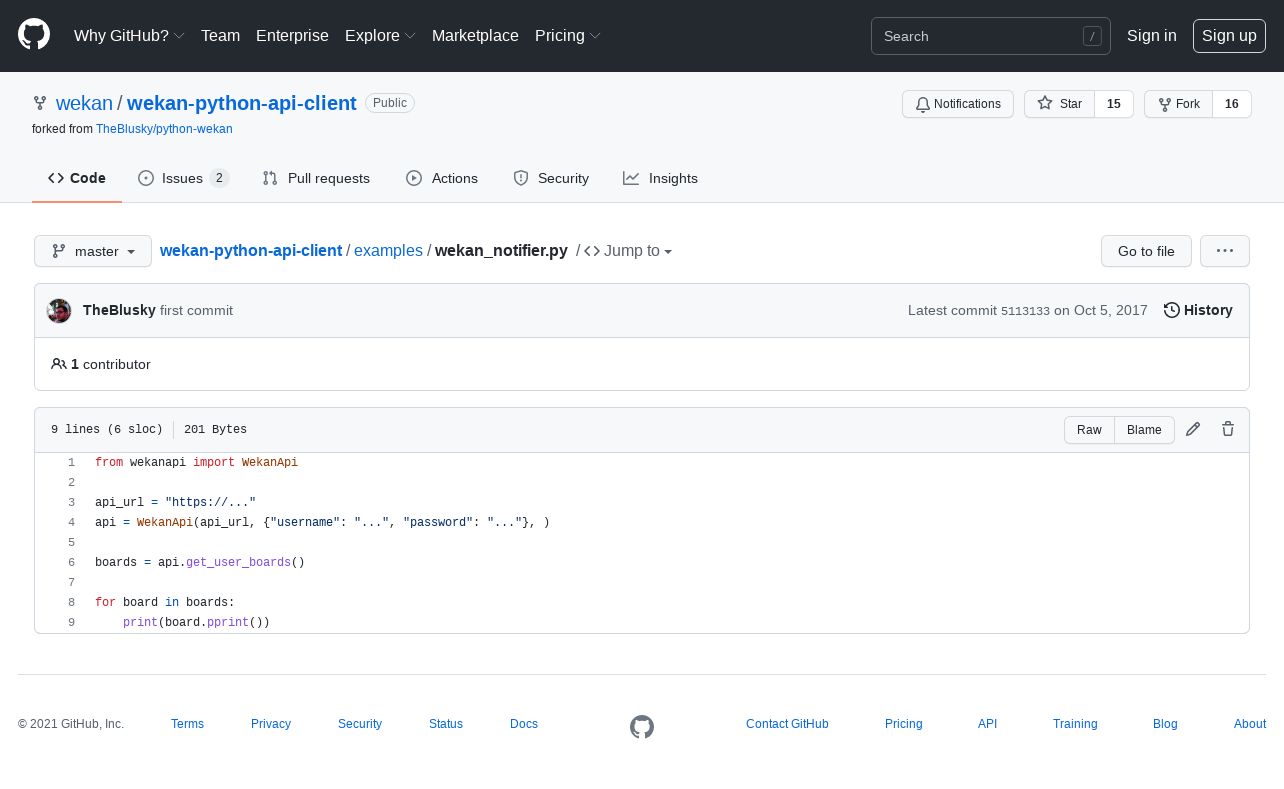
Task: Star the repository
Action: pyautogui.click(x=1059, y=104)
